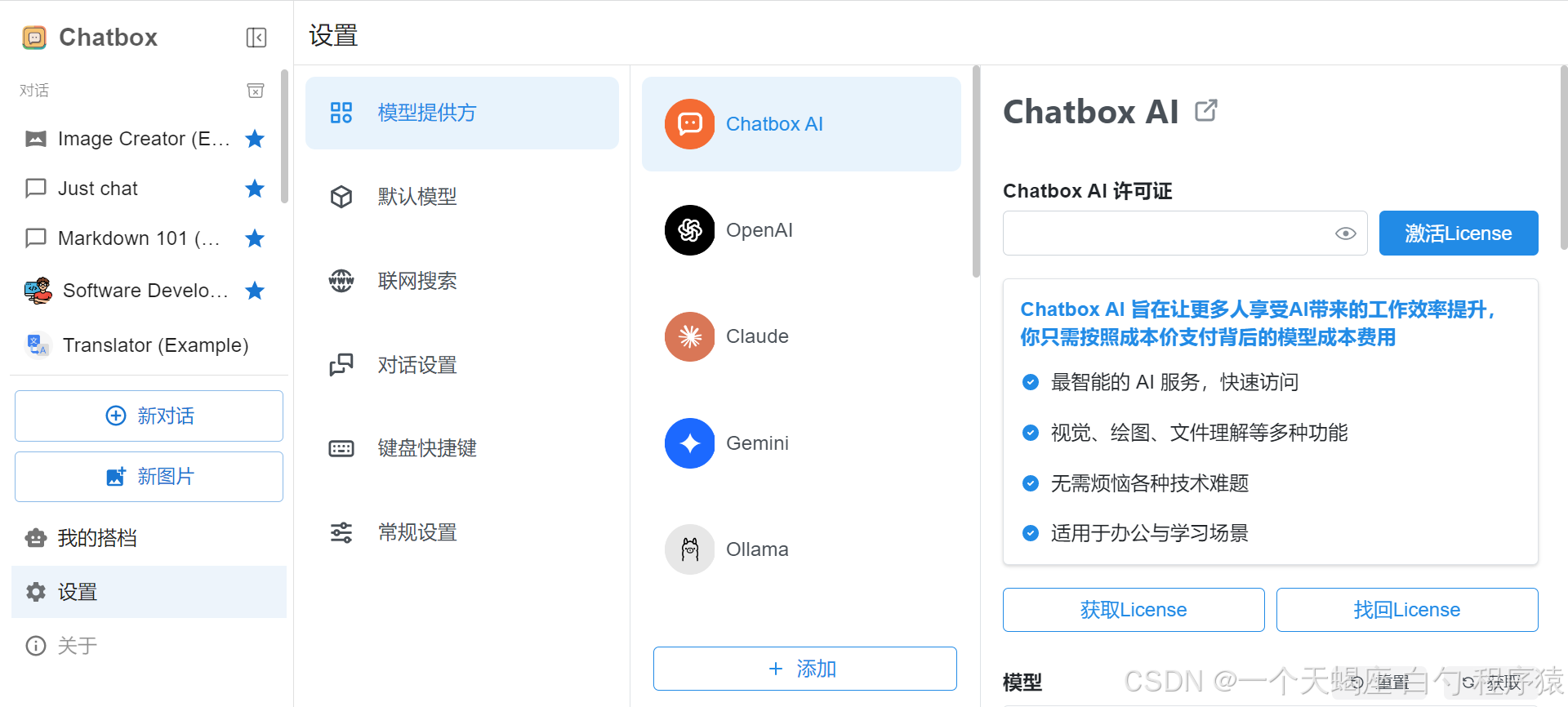Click the Claude starburst logo
Image resolution: width=1568 pixels, height=707 pixels.
[x=690, y=336]
